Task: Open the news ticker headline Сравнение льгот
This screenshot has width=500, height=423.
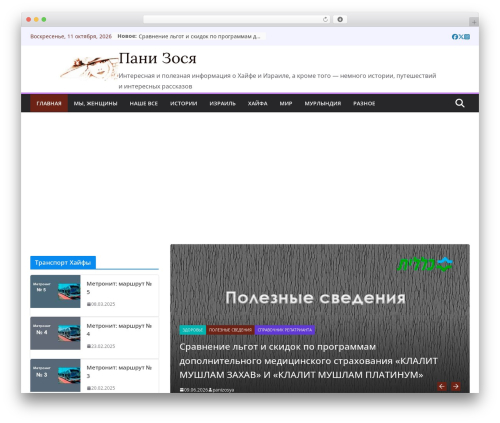Action: [x=199, y=36]
